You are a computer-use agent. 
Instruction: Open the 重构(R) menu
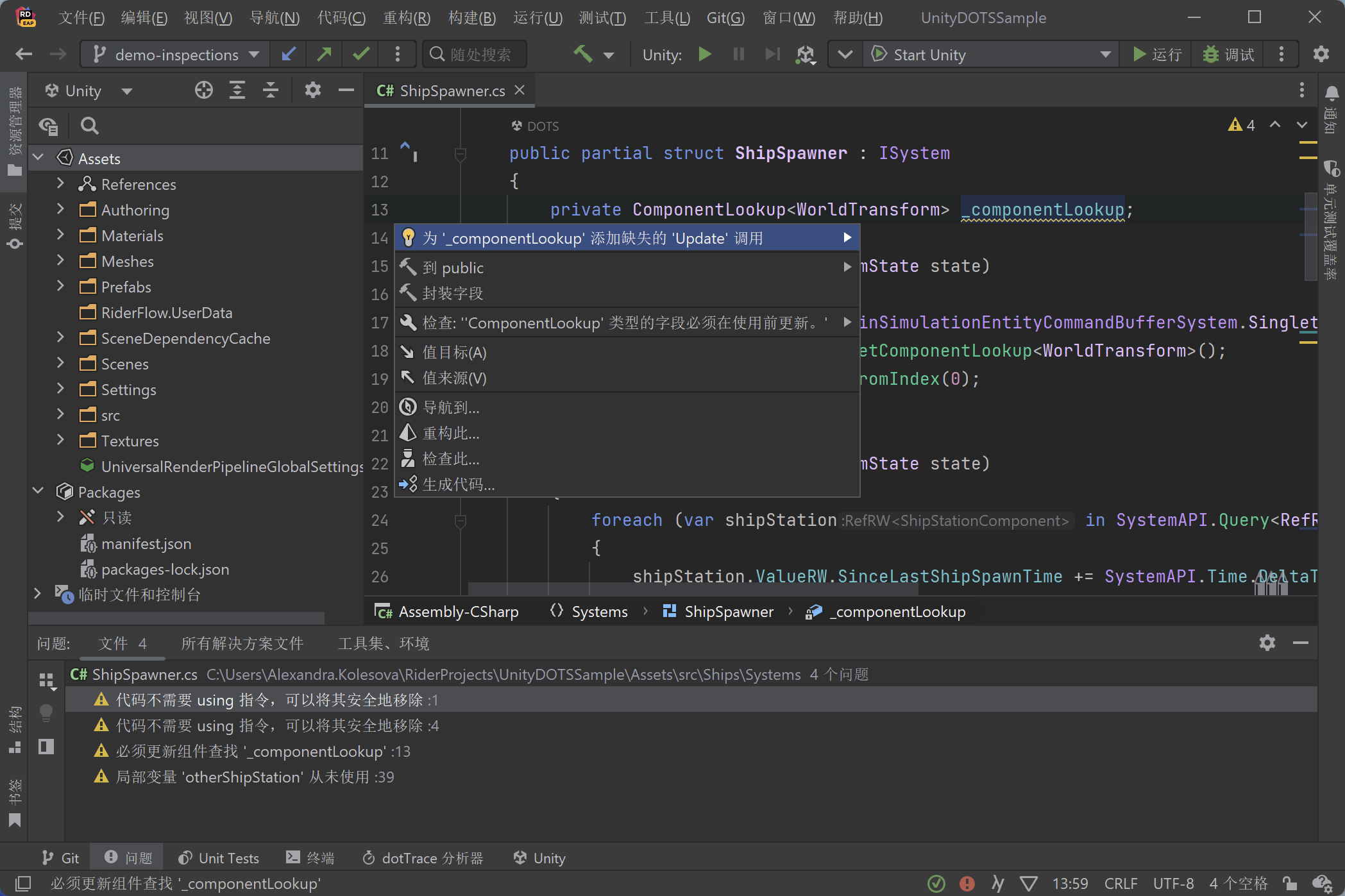click(406, 18)
